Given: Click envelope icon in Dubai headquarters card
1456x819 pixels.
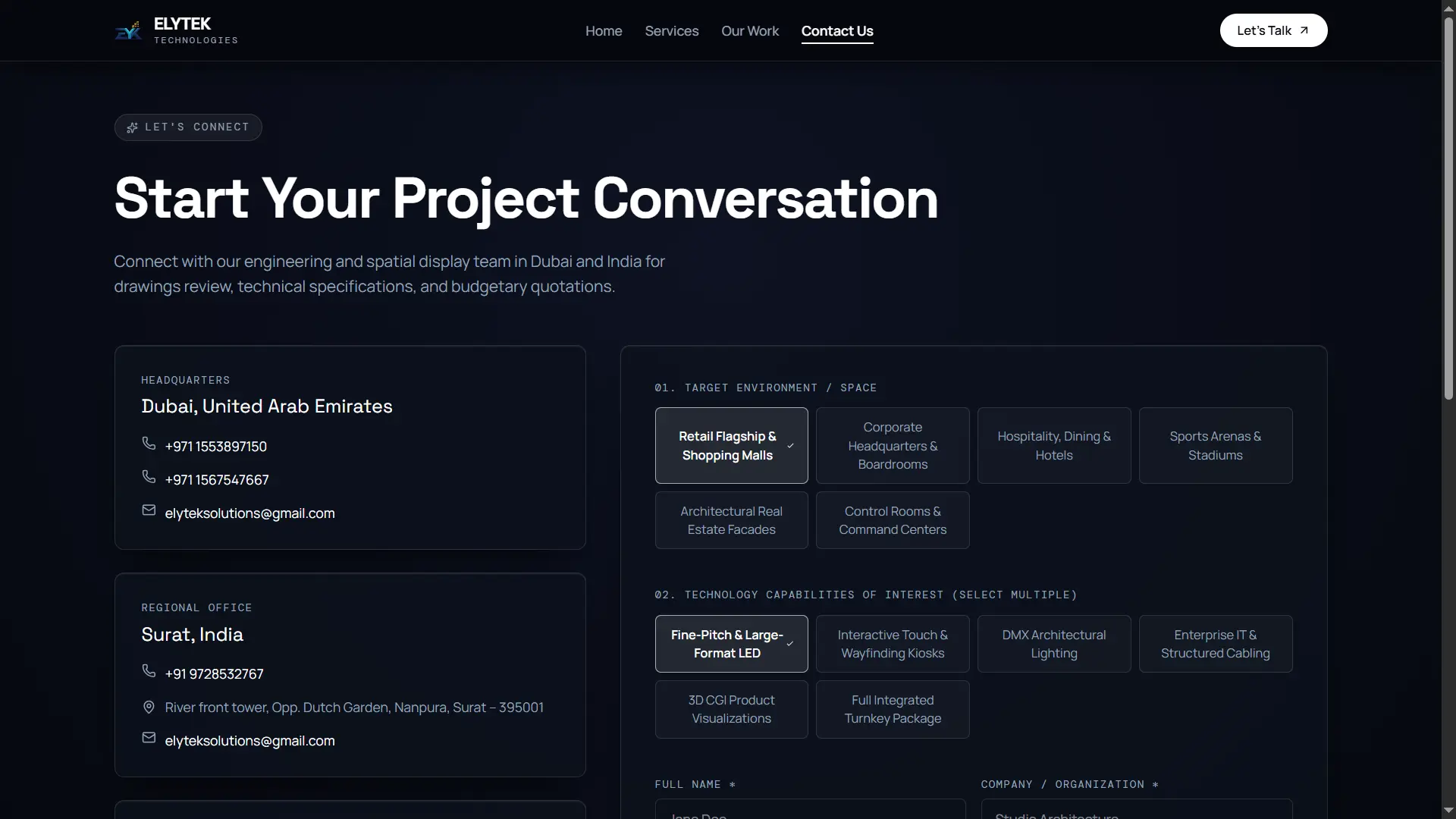Looking at the screenshot, I should pyautogui.click(x=149, y=510).
